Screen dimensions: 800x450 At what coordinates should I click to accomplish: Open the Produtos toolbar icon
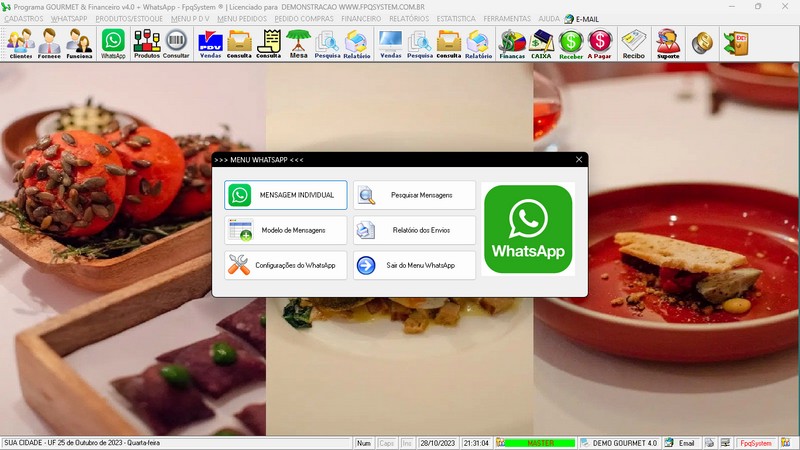point(147,44)
